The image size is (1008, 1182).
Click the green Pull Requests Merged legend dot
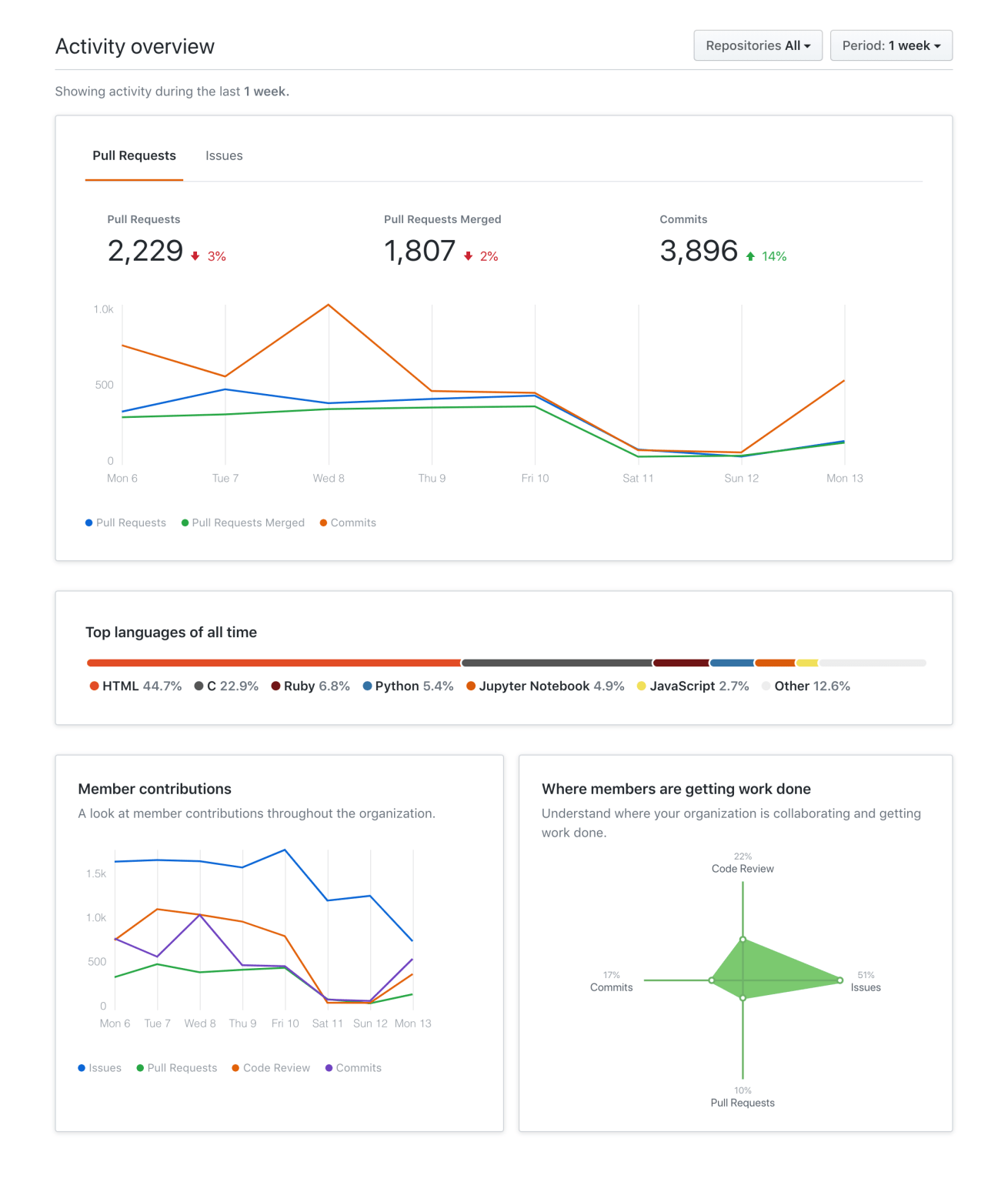click(184, 523)
